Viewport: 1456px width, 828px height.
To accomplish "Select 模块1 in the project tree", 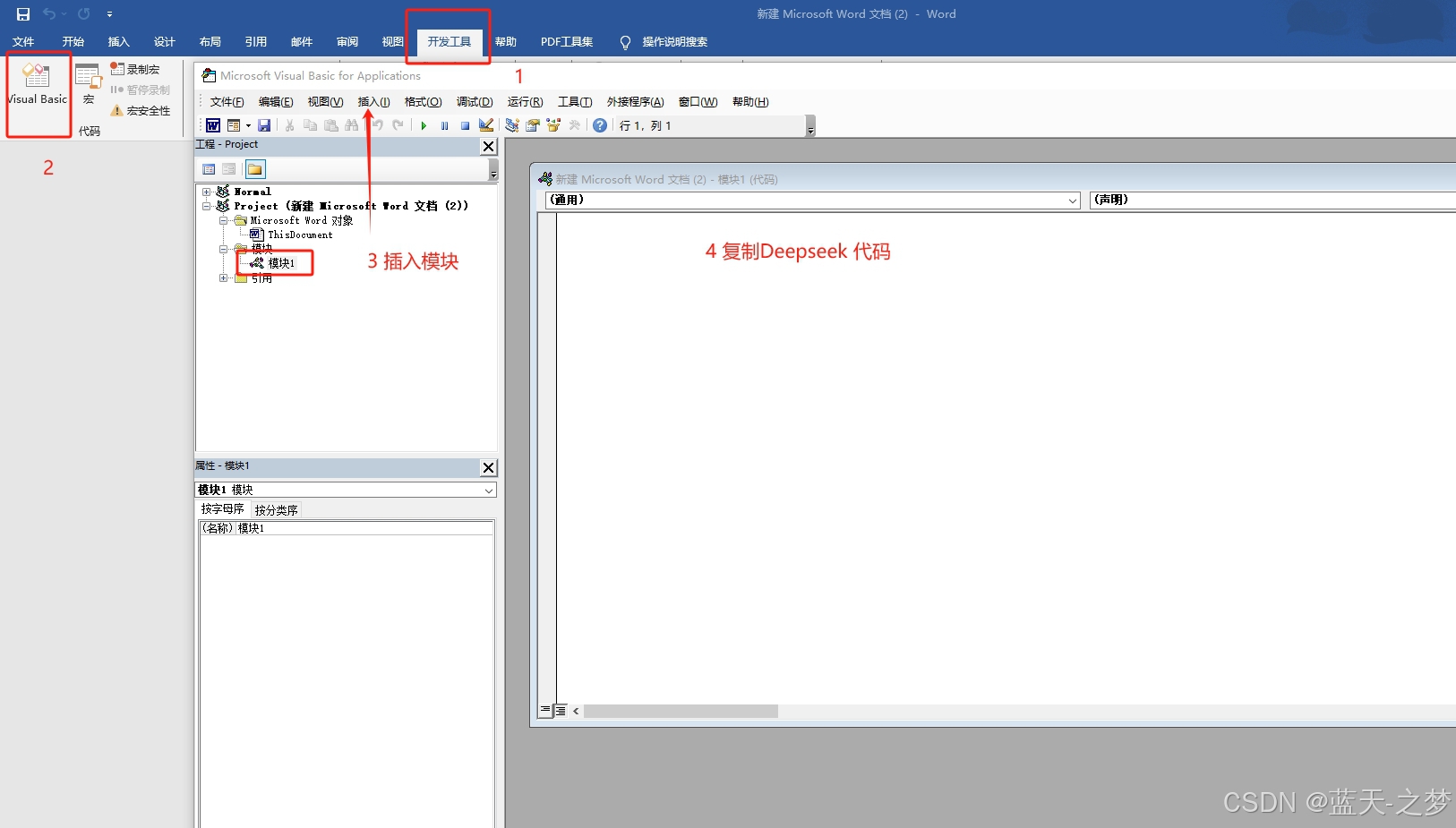I will [x=281, y=263].
